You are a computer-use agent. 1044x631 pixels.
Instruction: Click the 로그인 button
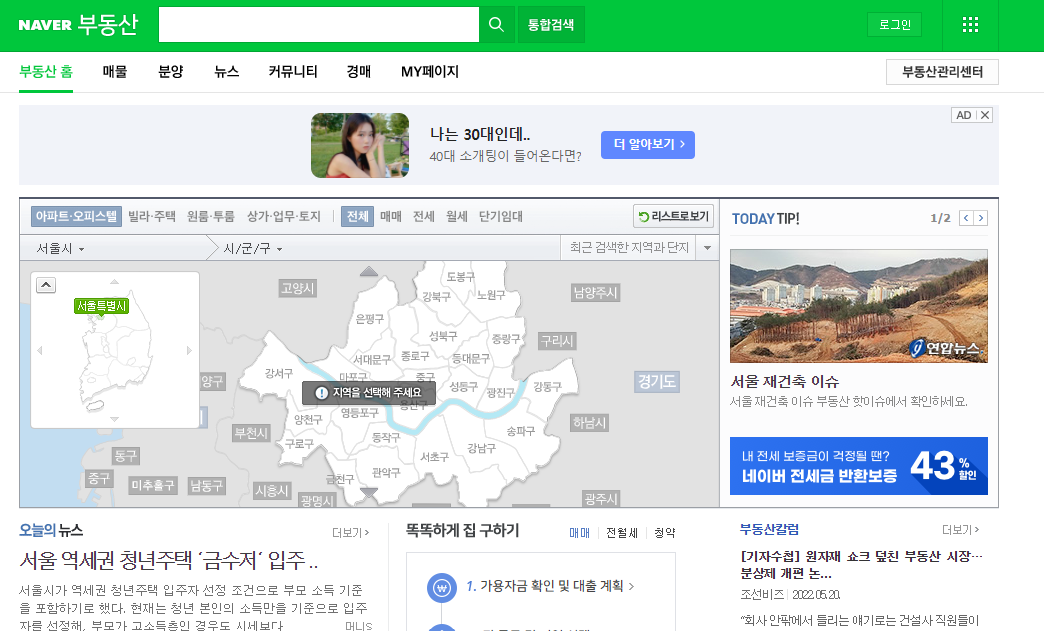[894, 25]
